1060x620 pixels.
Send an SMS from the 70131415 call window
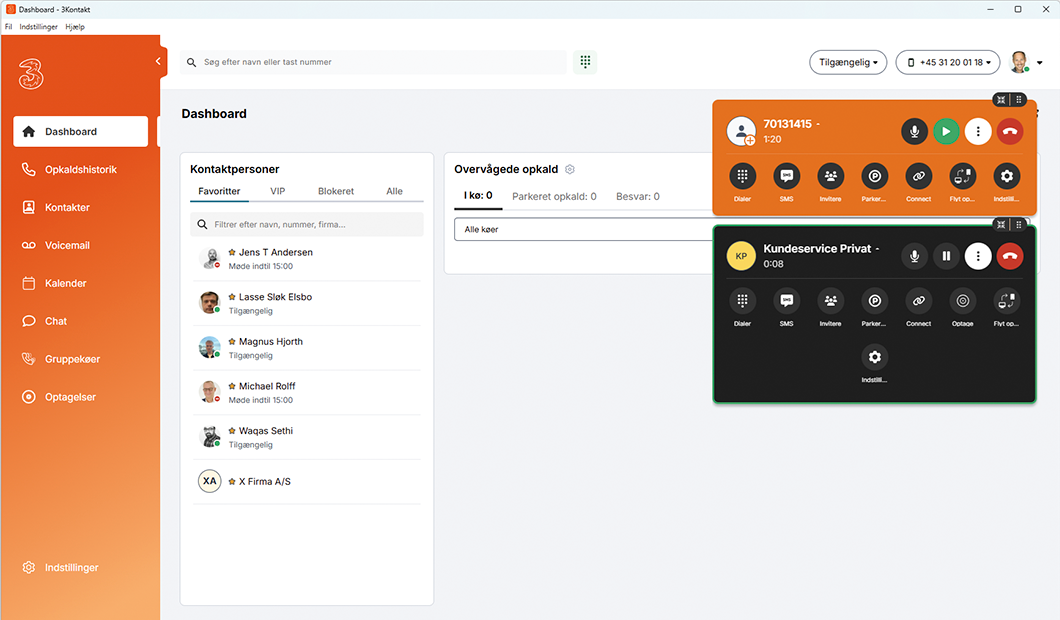786,178
